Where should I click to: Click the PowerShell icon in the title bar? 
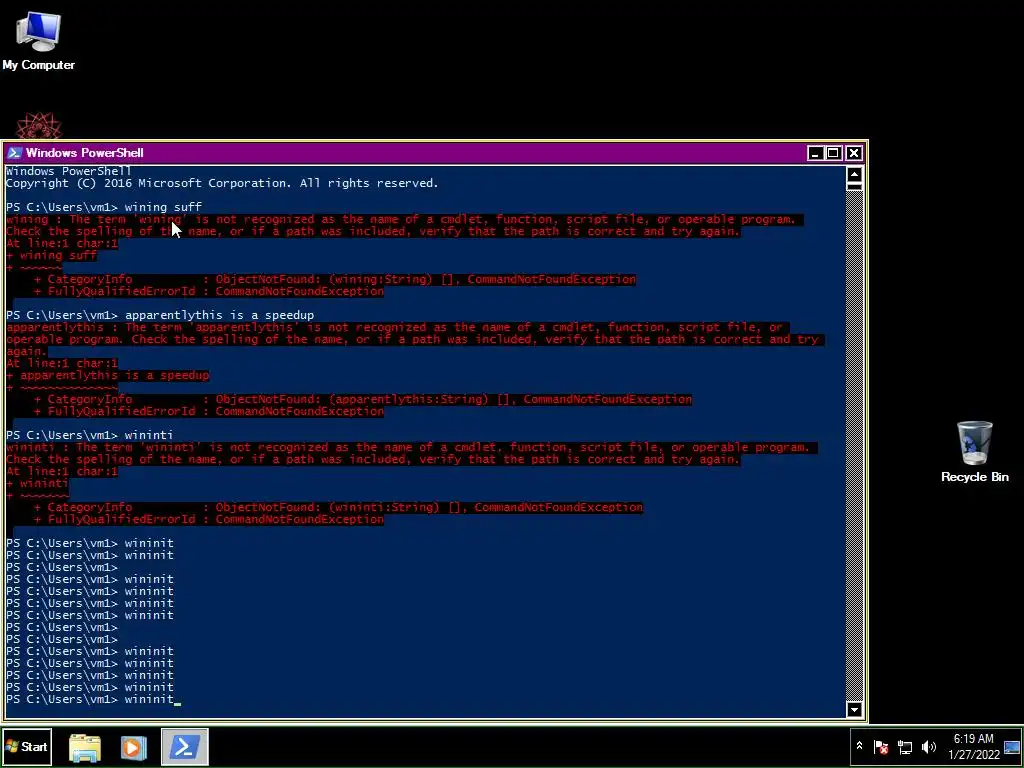[x=14, y=153]
